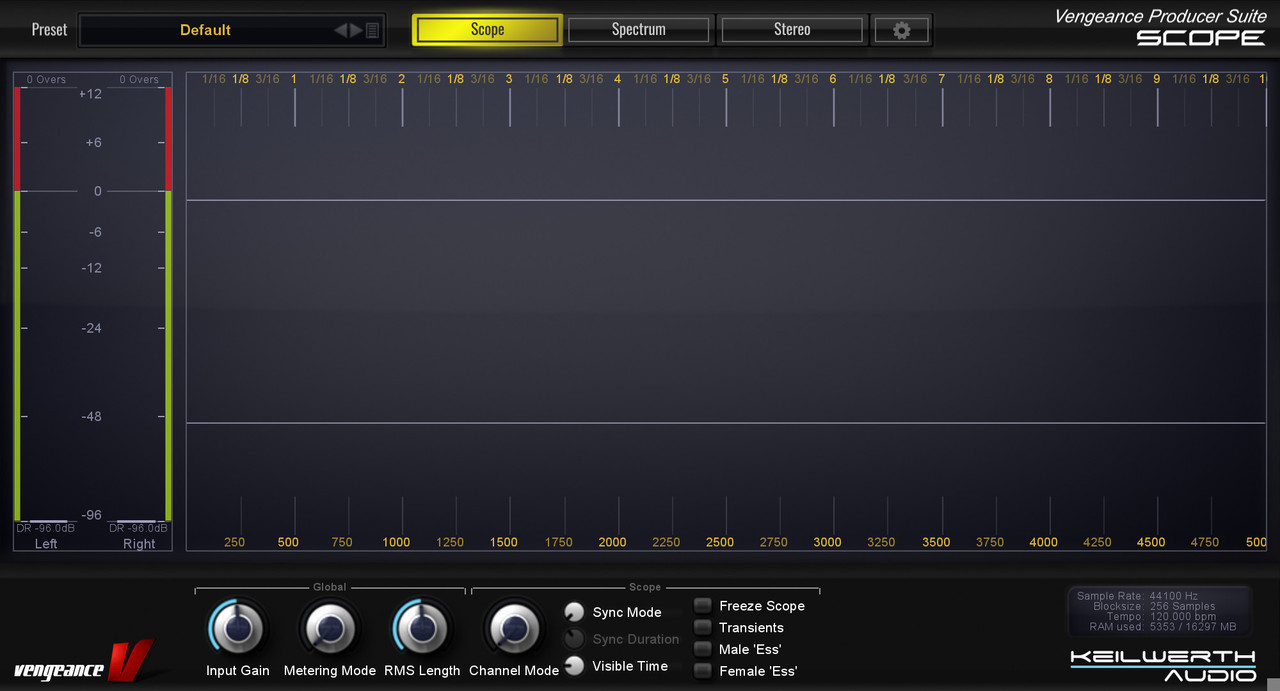Screen dimensions: 1280x691
Task: Click the Right channel level meter bar
Action: click(x=169, y=304)
